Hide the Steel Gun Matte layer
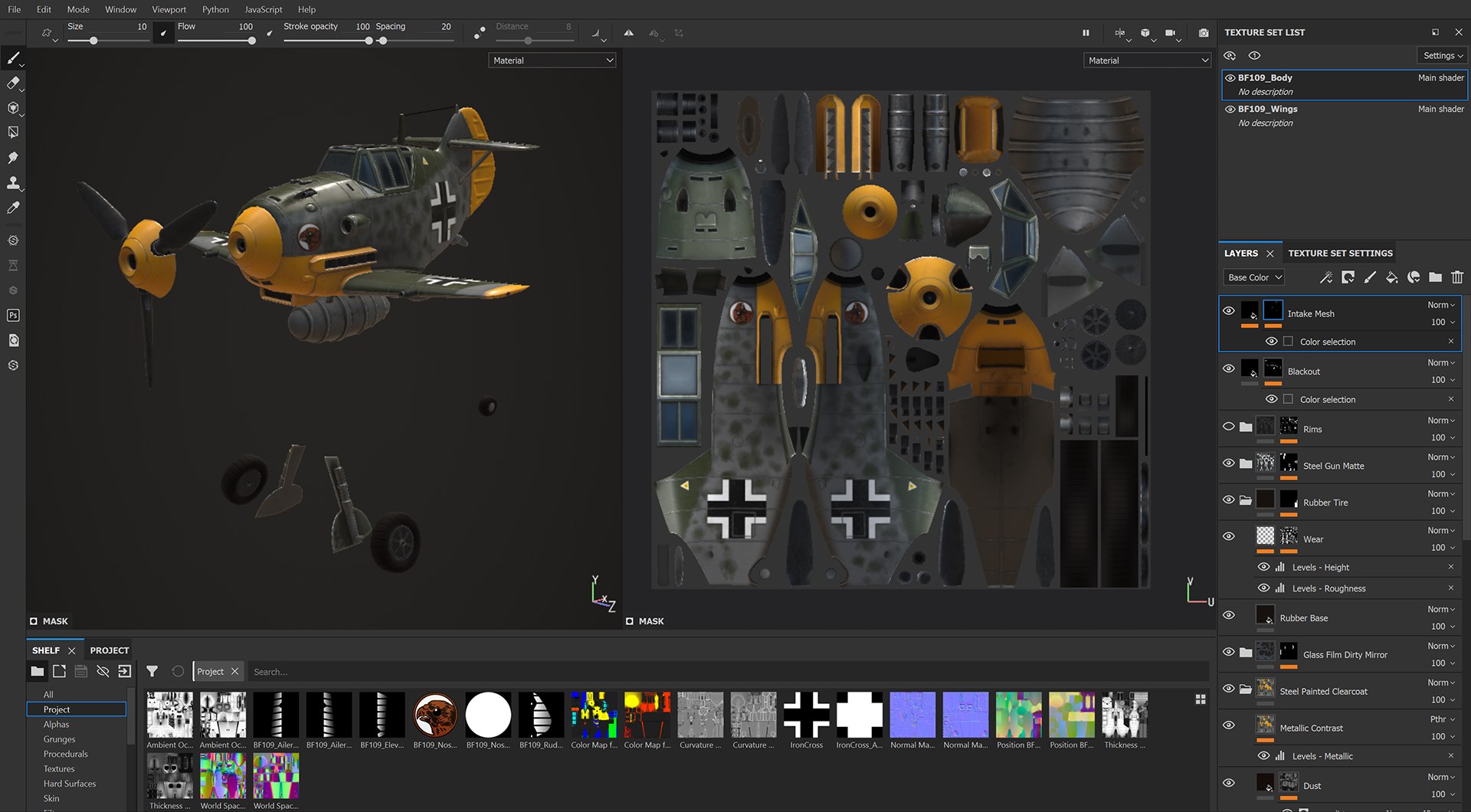This screenshot has height=812, width=1471. pyautogui.click(x=1229, y=463)
